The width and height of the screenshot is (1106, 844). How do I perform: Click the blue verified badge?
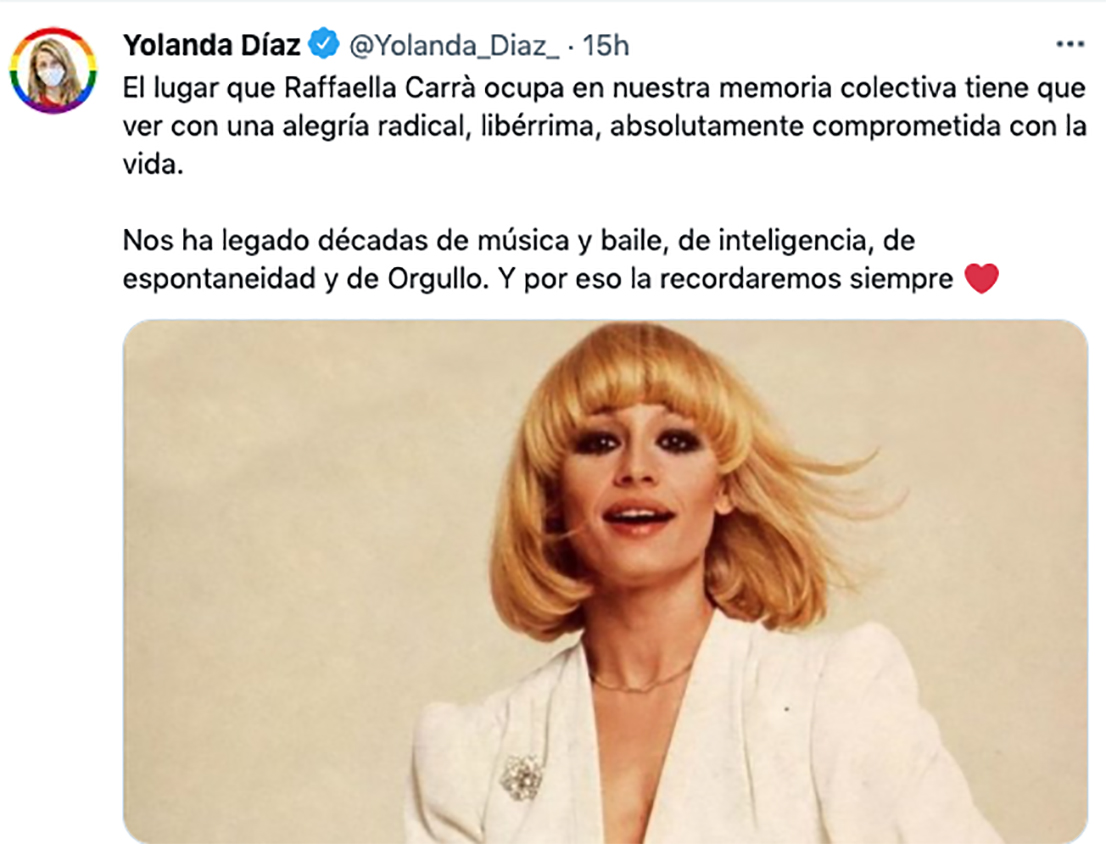coord(324,44)
